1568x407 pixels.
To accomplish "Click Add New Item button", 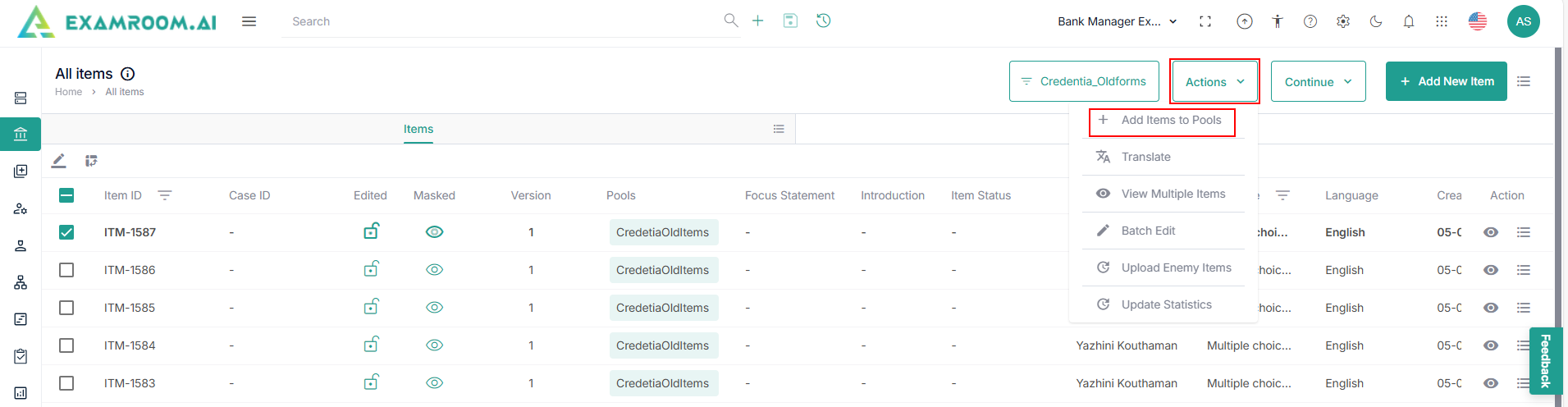I will point(1446,81).
